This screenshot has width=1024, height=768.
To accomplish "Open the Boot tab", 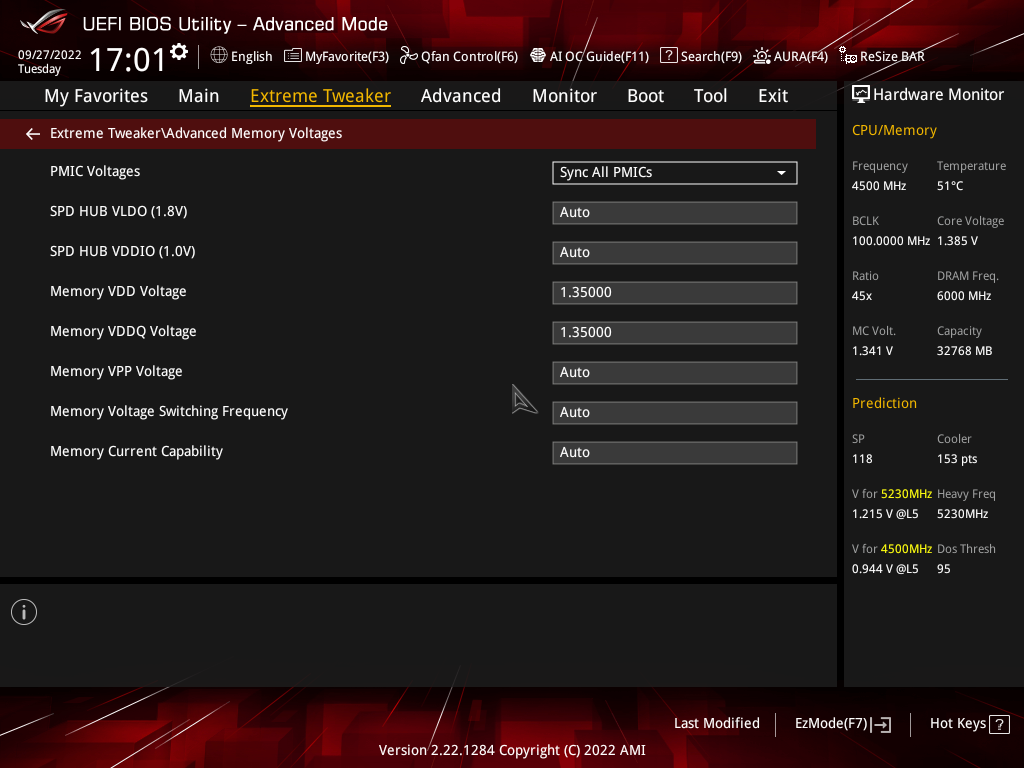I will coord(645,96).
